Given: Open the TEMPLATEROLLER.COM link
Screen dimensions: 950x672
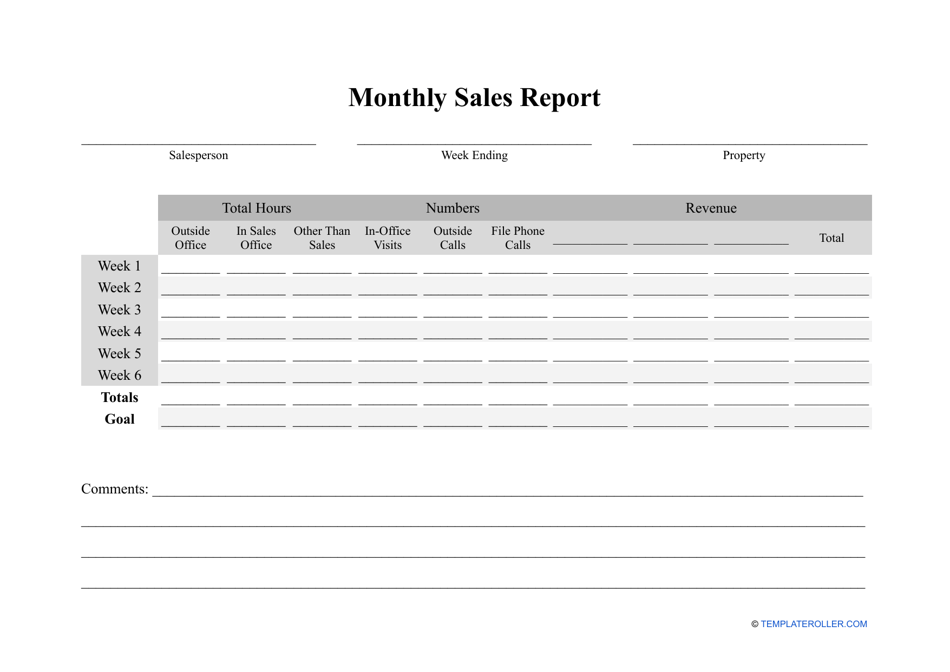Looking at the screenshot, I should tap(813, 624).
